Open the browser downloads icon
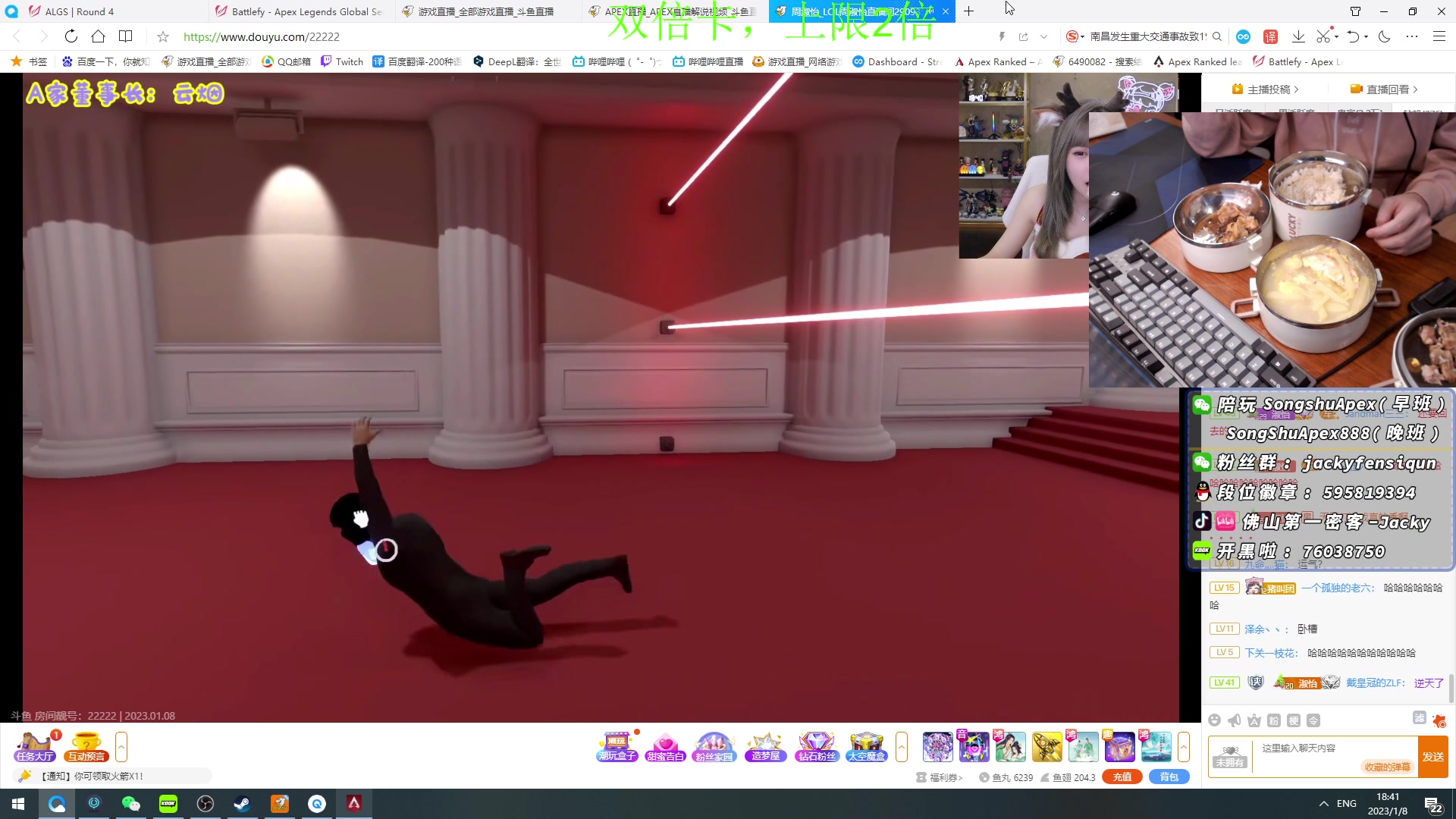 pyautogui.click(x=1298, y=36)
